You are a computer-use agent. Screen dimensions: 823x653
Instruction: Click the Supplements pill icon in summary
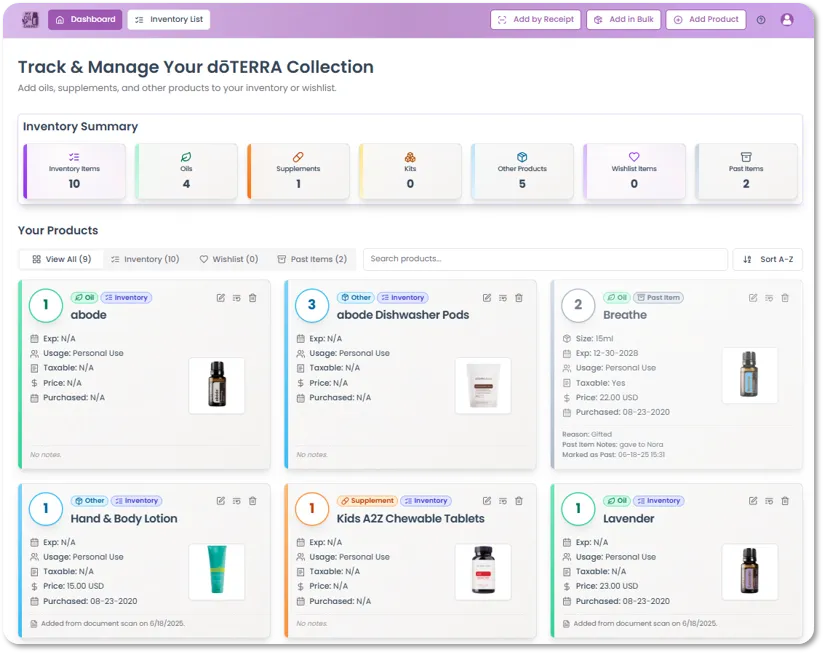[298, 157]
